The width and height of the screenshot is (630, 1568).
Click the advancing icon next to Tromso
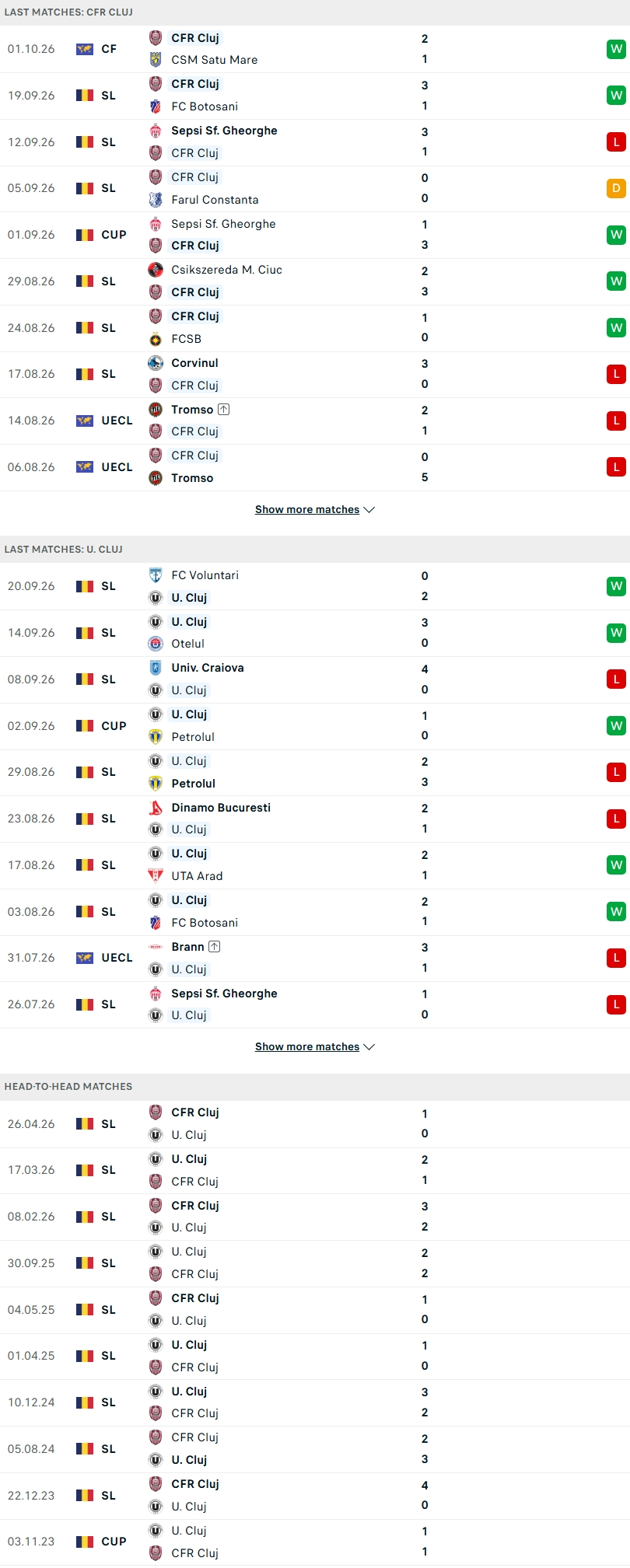[x=224, y=410]
